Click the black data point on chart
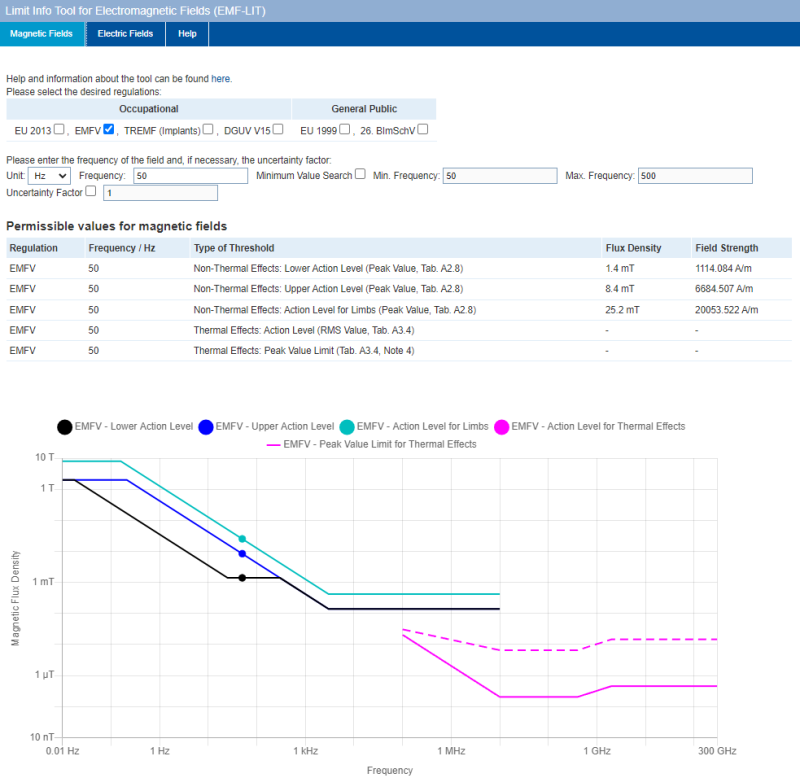This screenshot has height=778, width=800. pyautogui.click(x=242, y=578)
